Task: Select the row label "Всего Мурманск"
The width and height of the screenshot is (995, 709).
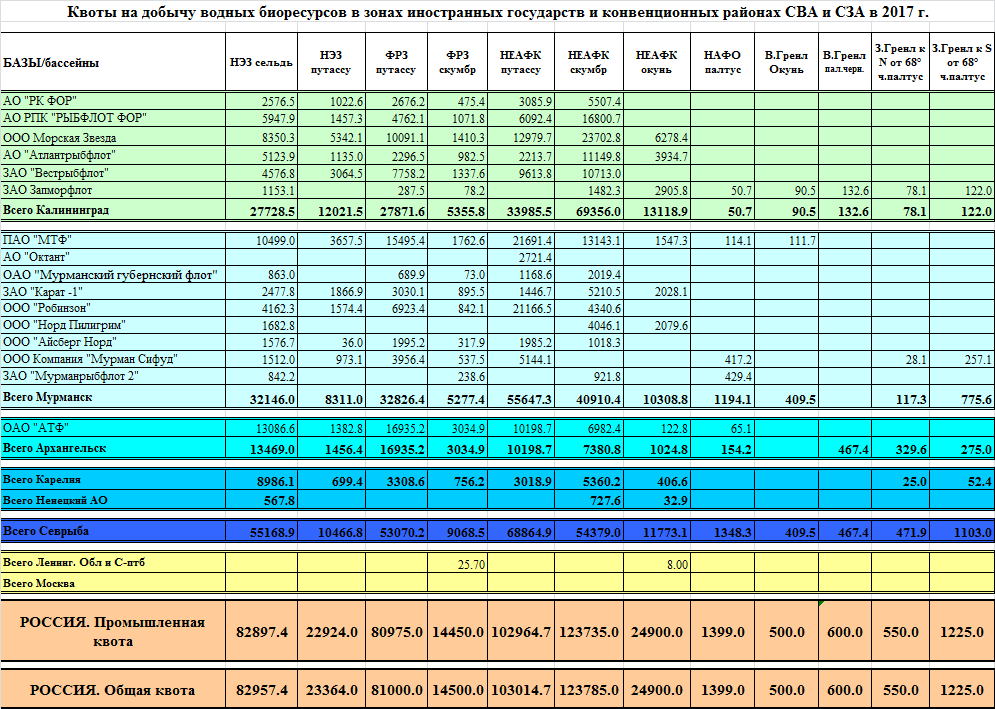Action: coord(113,397)
